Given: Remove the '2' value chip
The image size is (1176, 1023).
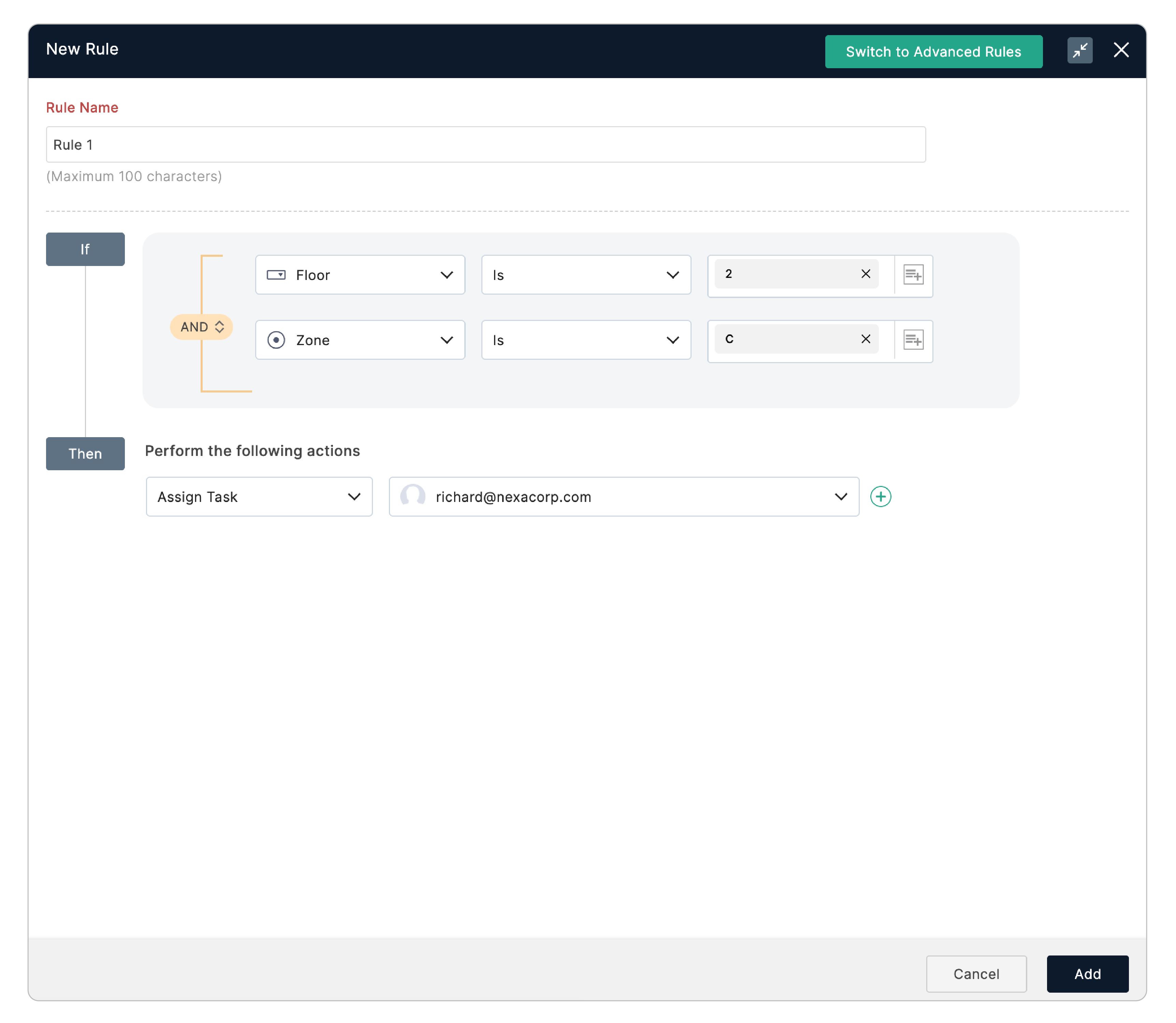Looking at the screenshot, I should (x=865, y=274).
